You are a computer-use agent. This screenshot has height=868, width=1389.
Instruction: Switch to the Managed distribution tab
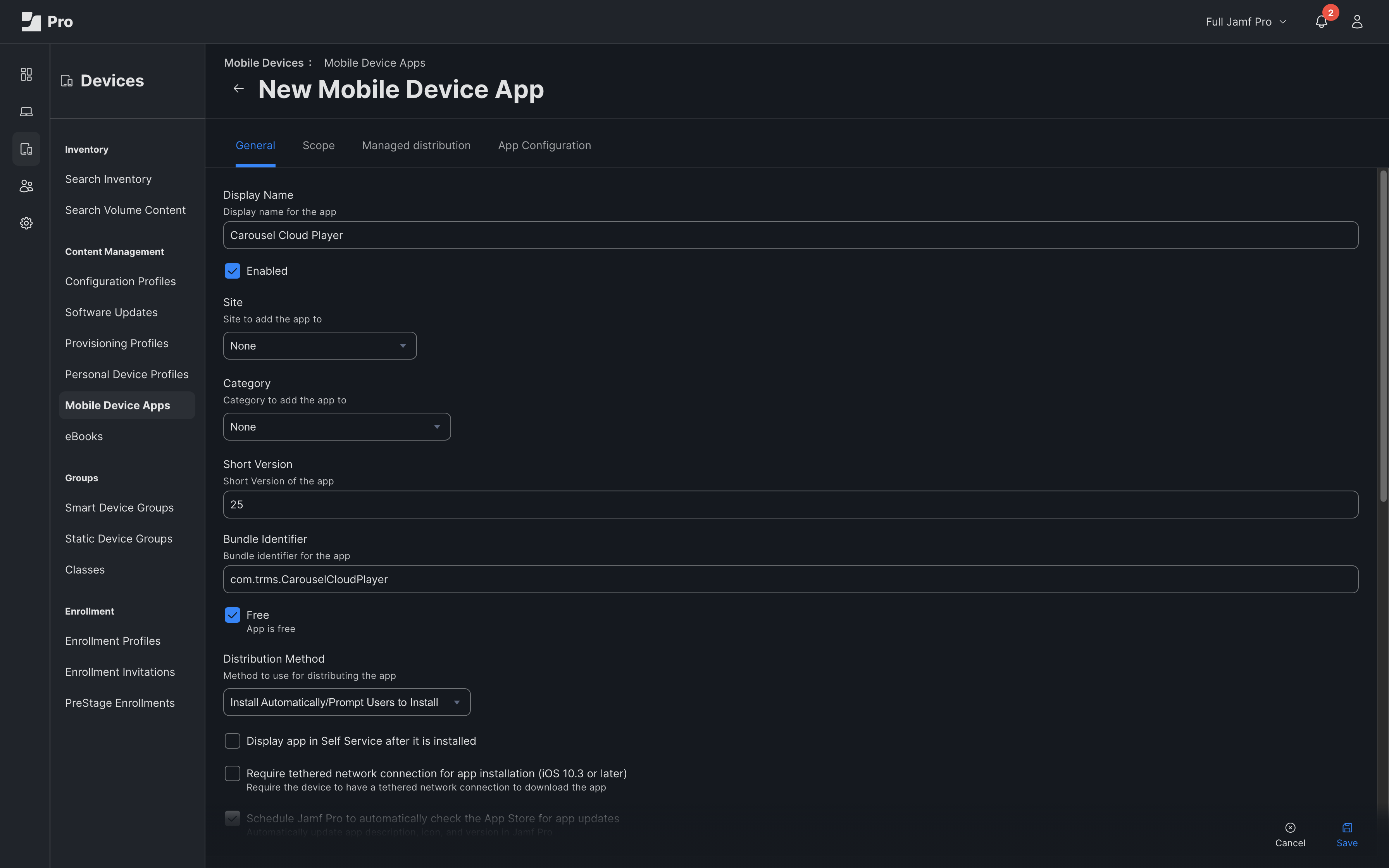click(x=416, y=146)
